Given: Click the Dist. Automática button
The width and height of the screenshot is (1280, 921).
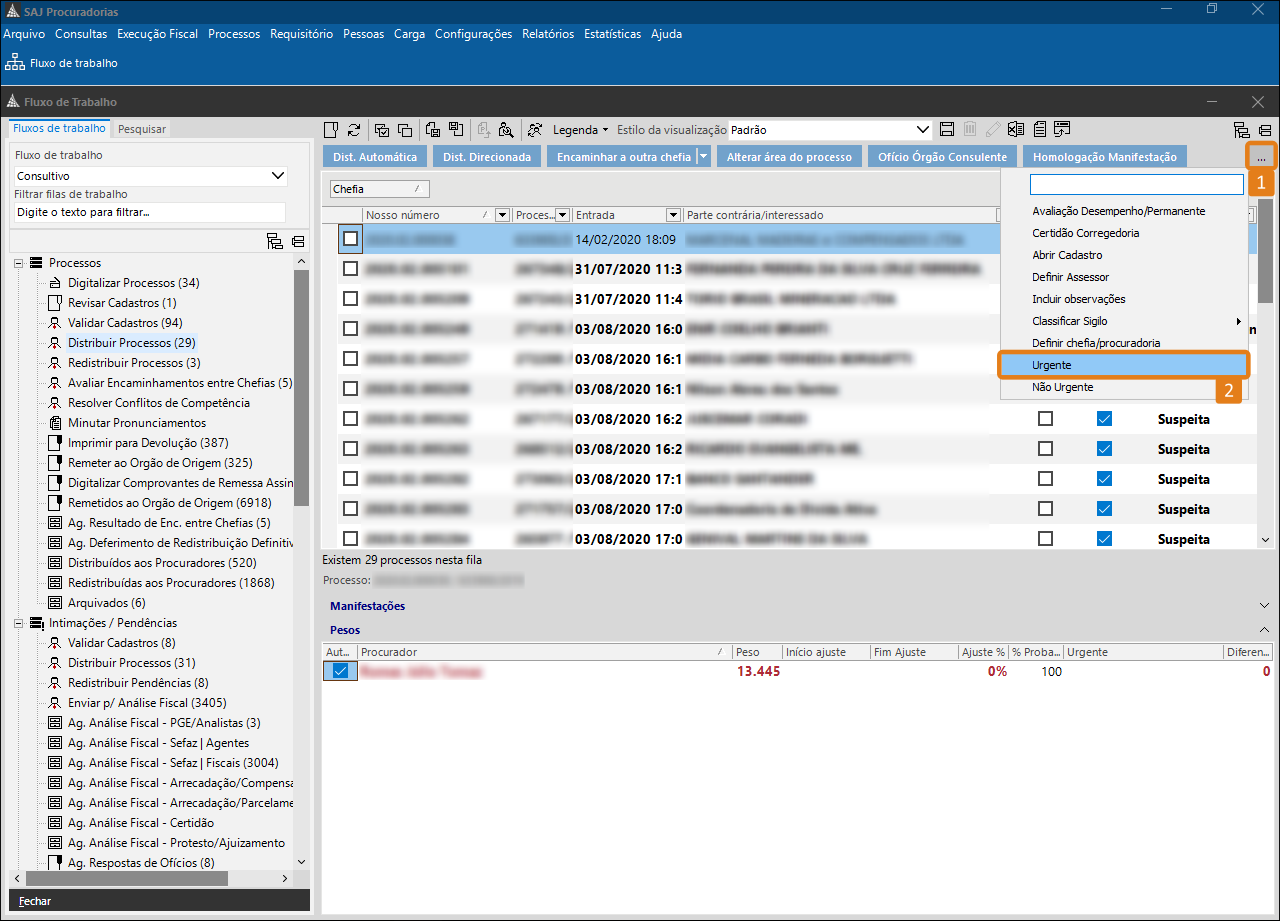Looking at the screenshot, I should click(x=375, y=157).
